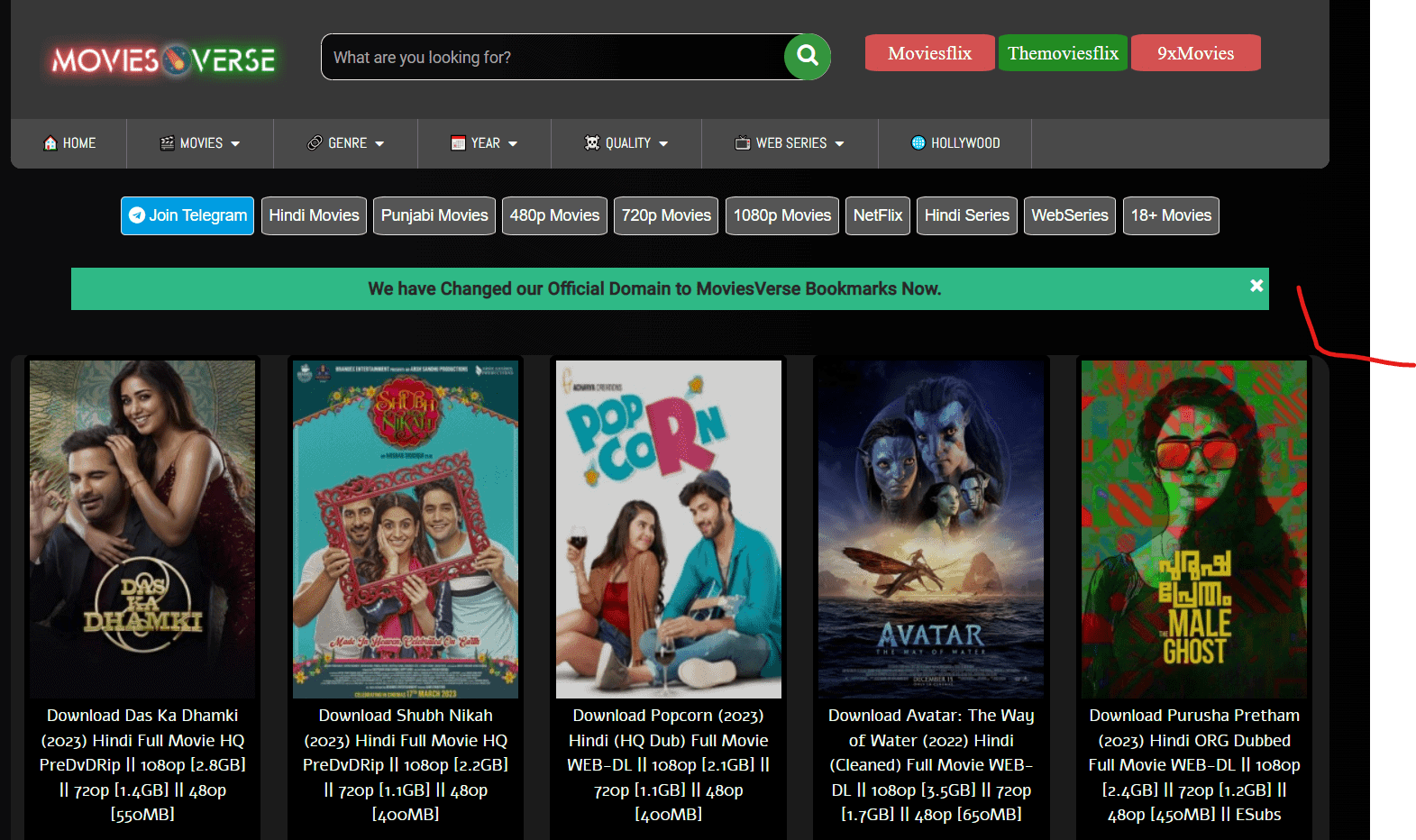Click the home icon in navigation bar
The image size is (1416, 840).
pos(50,143)
